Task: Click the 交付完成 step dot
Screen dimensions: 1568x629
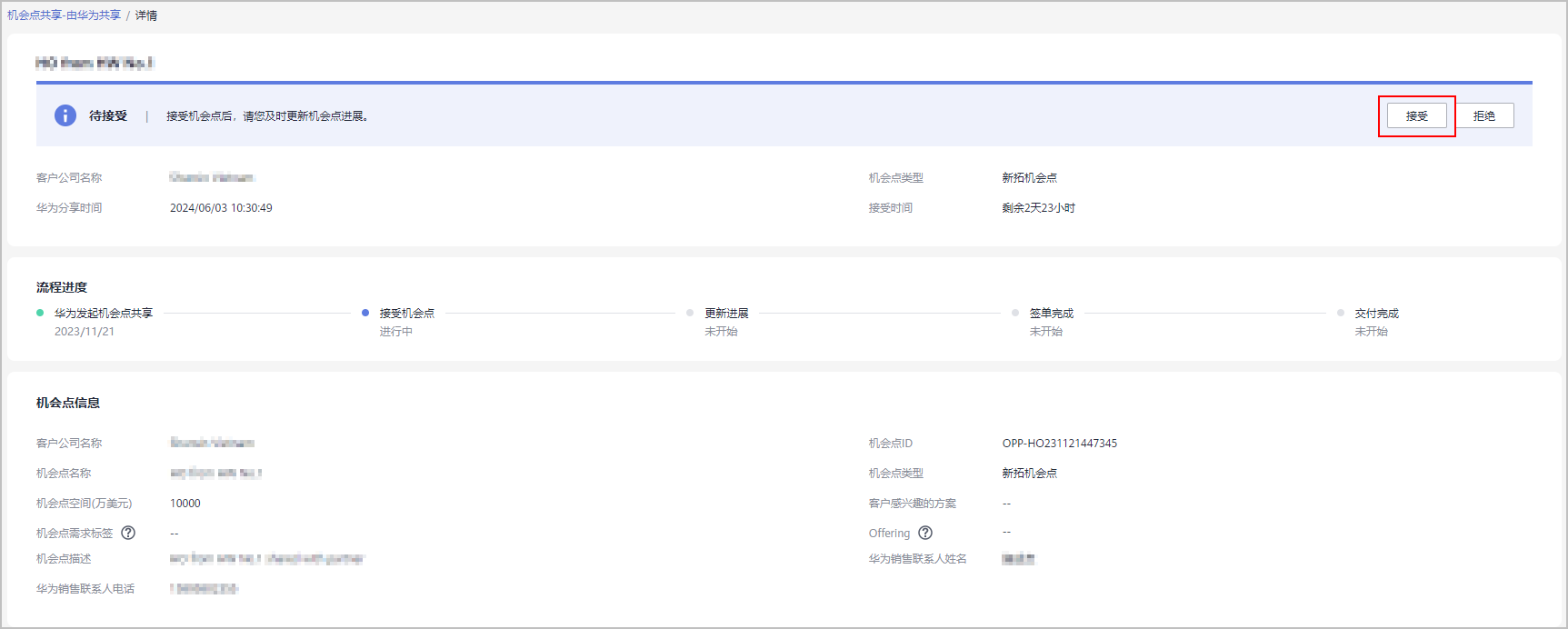Action: coord(1341,313)
